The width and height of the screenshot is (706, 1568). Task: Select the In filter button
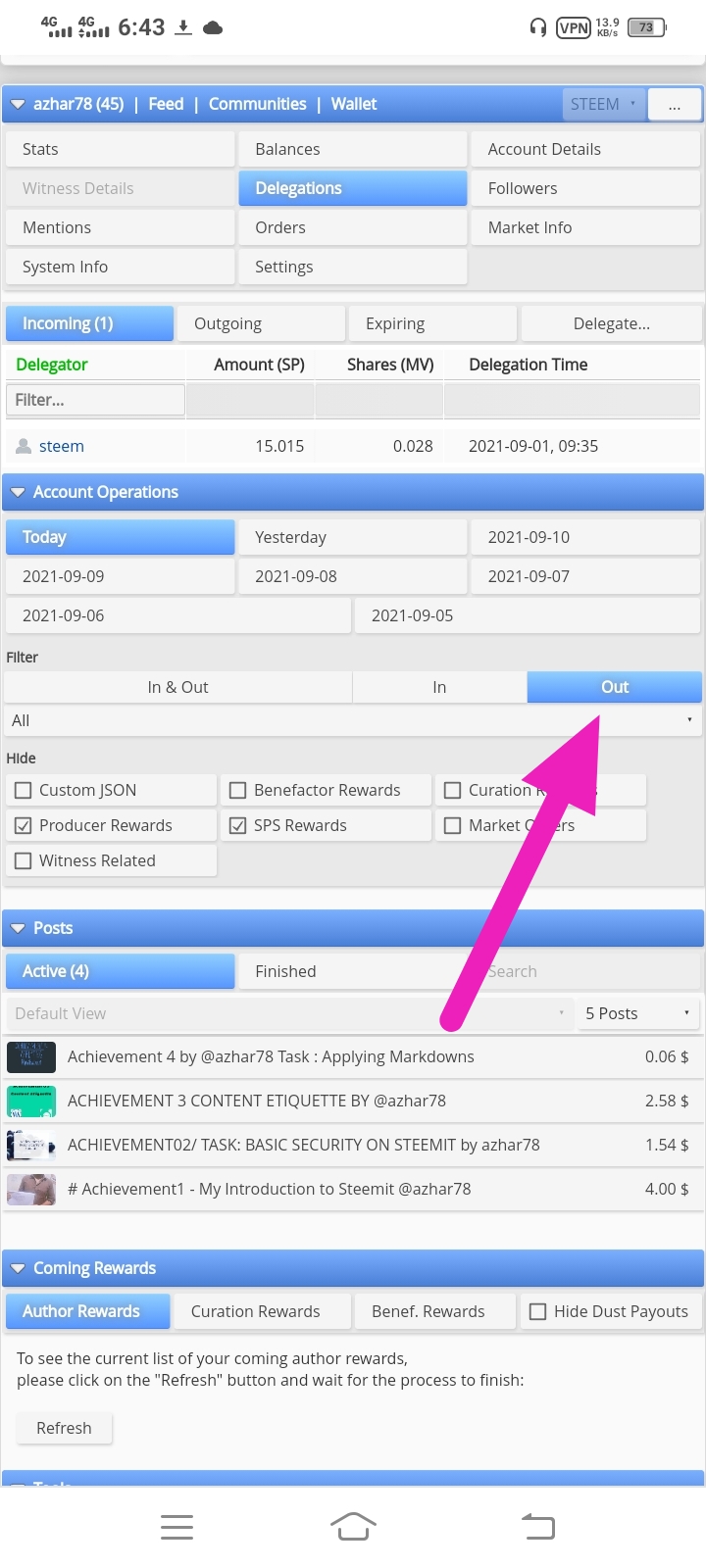click(x=439, y=687)
